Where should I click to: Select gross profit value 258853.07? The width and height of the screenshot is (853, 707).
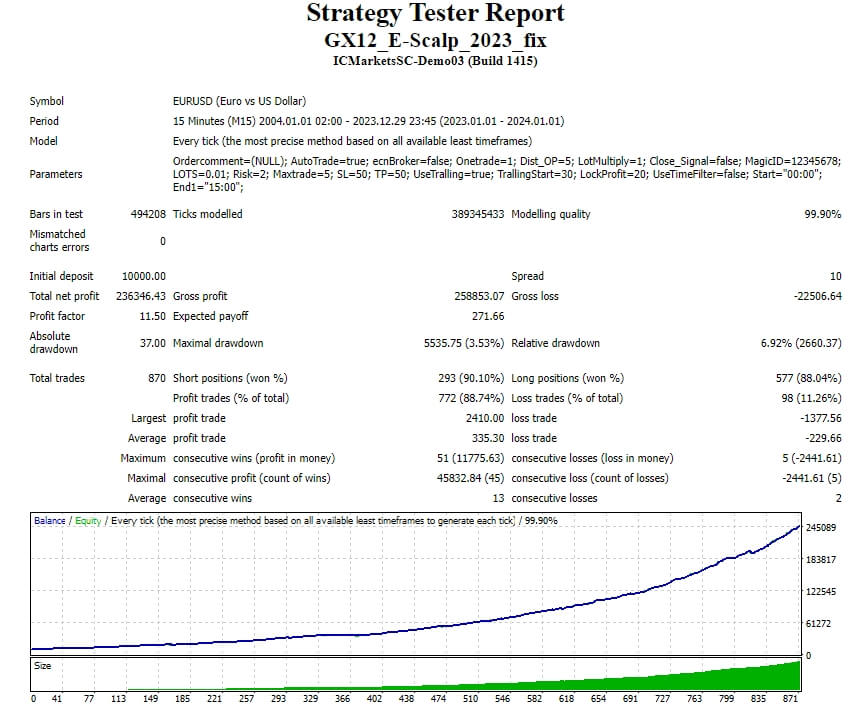(479, 296)
